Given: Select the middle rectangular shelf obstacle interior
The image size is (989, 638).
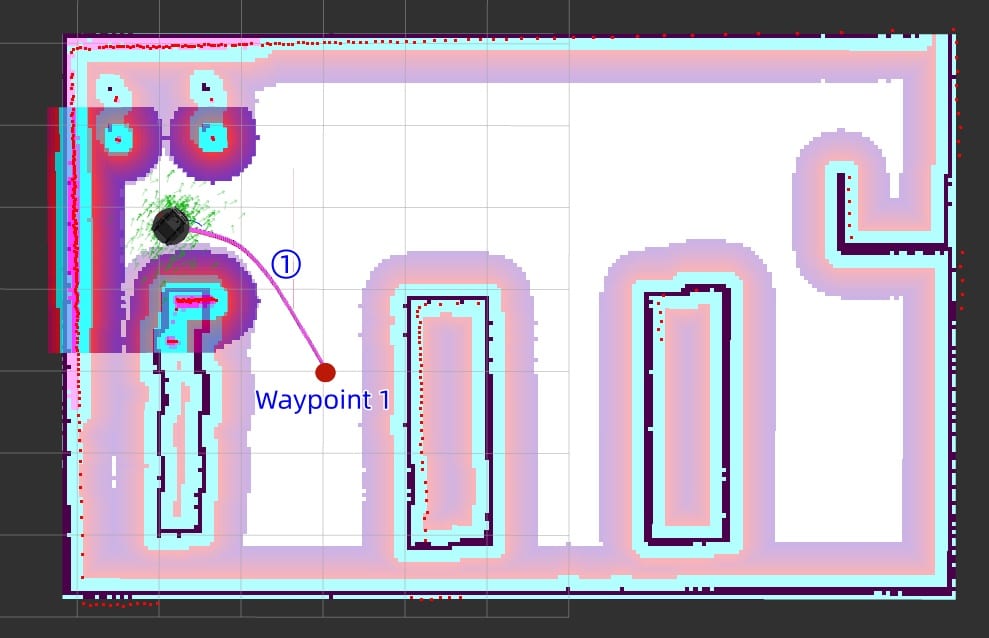Looking at the screenshot, I should pyautogui.click(x=448, y=421).
